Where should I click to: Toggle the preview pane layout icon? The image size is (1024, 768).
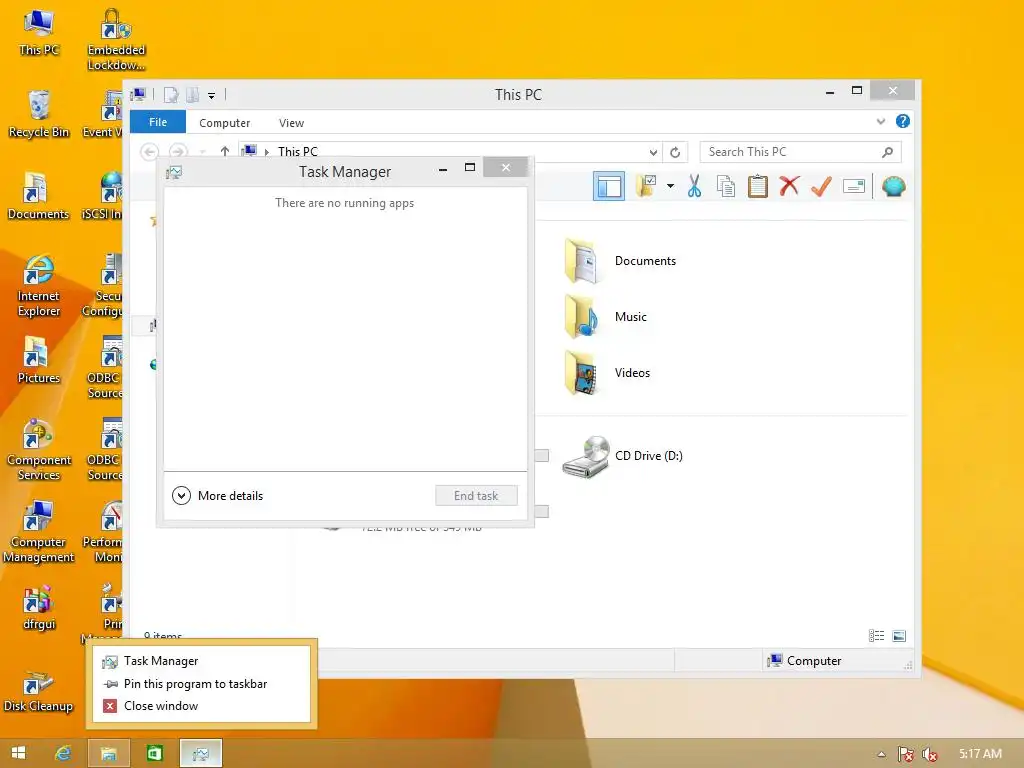tap(609, 187)
